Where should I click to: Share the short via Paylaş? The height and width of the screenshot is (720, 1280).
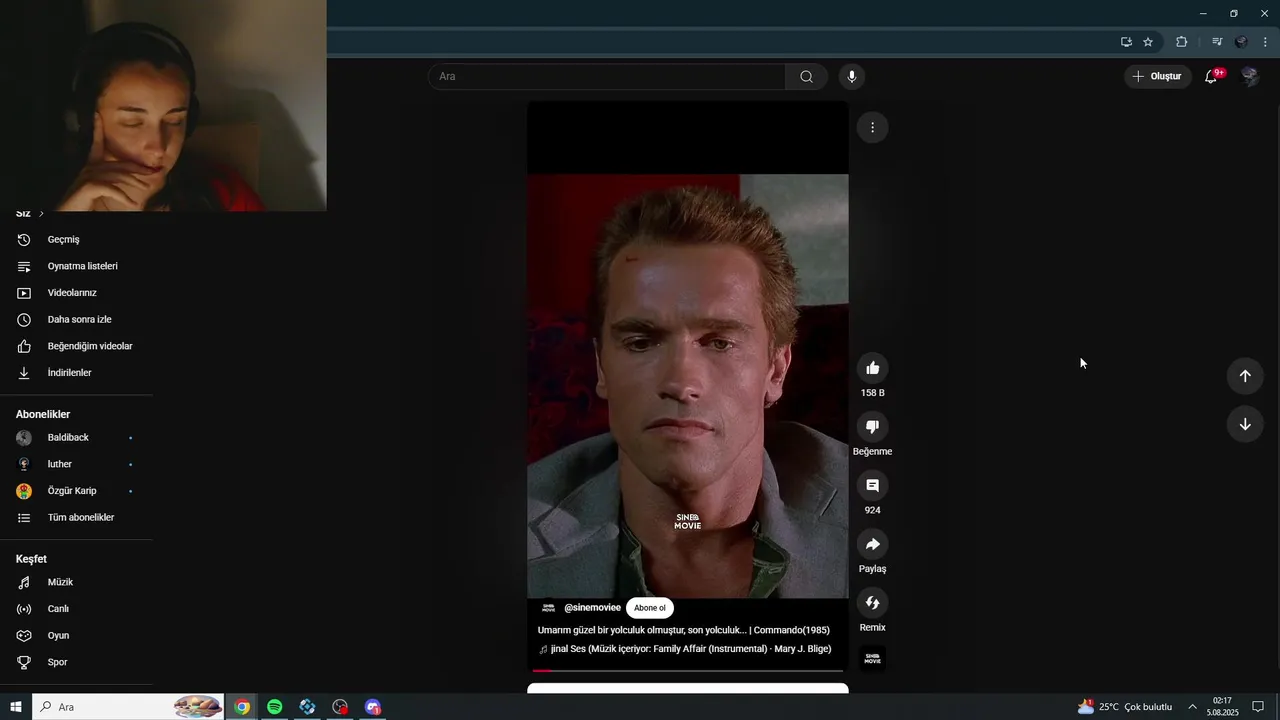pos(872,545)
